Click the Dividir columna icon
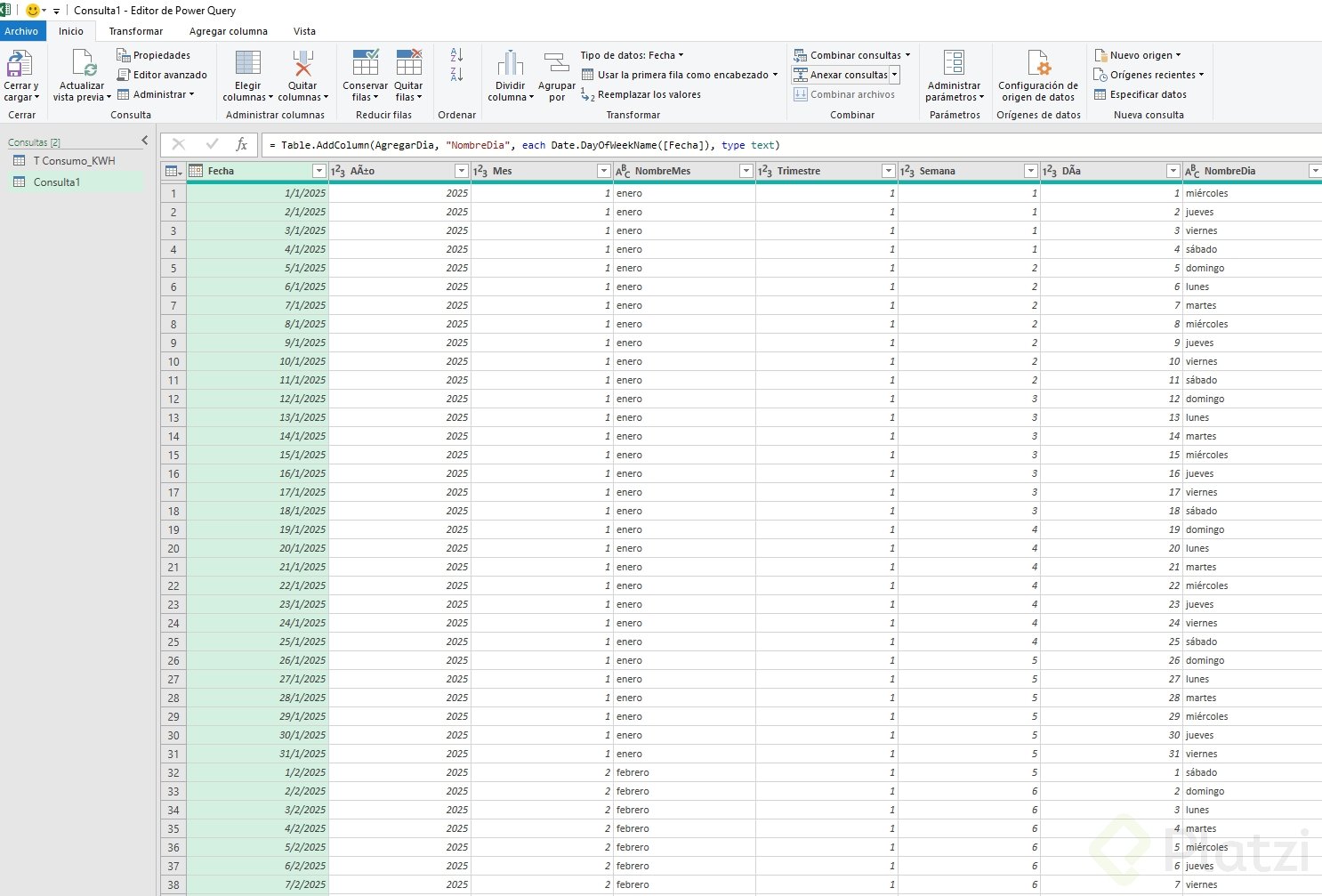Image resolution: width=1322 pixels, height=896 pixels. (511, 64)
